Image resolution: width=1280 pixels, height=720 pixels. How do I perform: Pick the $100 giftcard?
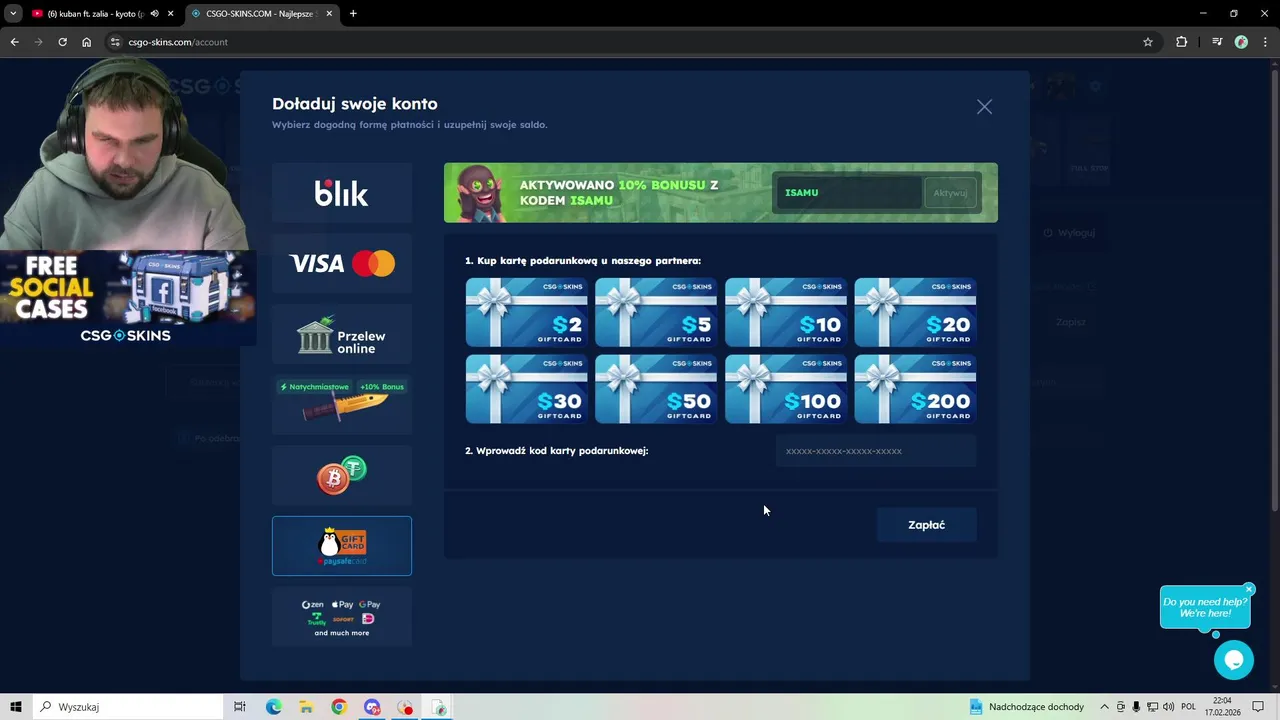click(786, 389)
